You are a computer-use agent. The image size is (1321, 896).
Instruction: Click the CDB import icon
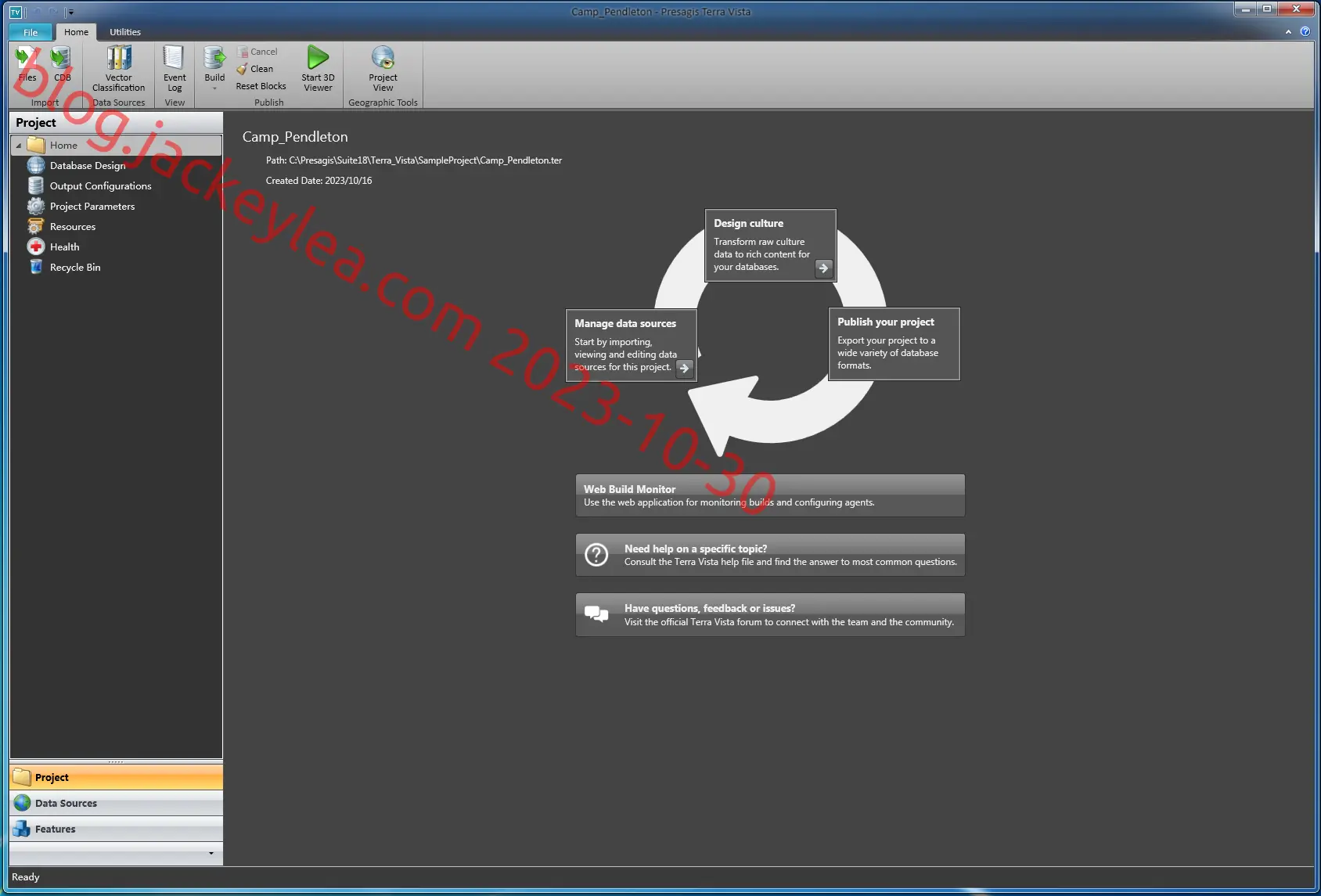62,64
